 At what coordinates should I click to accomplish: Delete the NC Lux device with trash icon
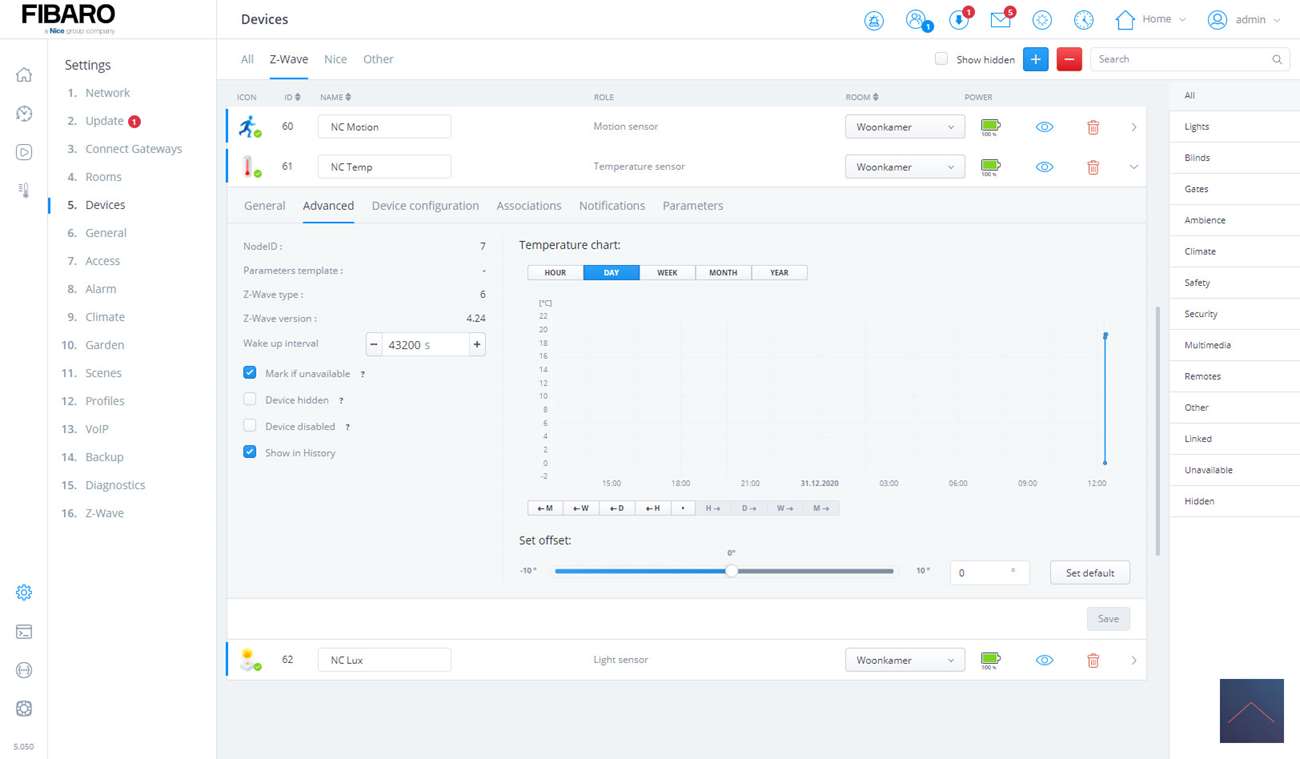tap(1093, 660)
